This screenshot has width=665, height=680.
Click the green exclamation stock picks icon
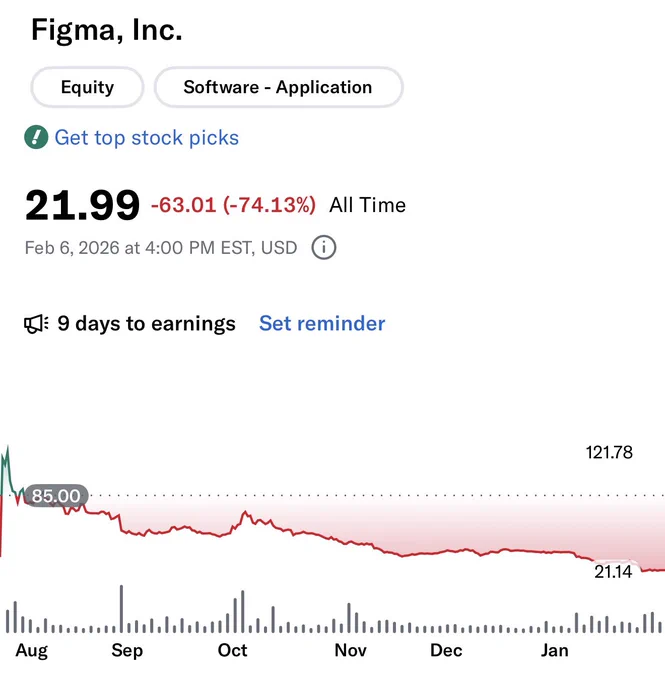[36, 137]
